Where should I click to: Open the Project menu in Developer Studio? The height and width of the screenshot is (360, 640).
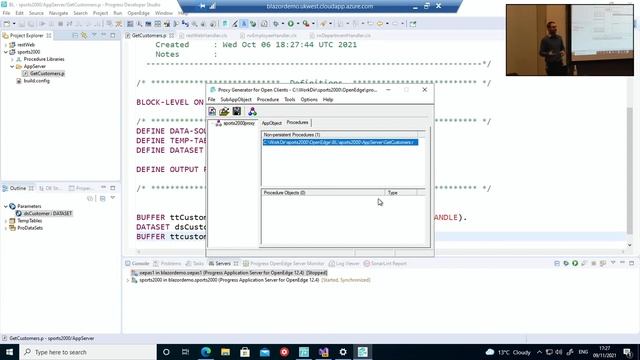click(x=100, y=13)
